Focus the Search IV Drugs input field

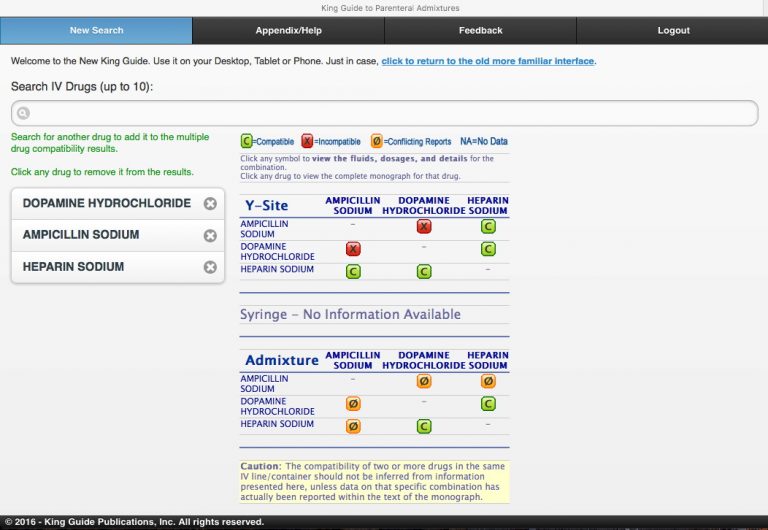(384, 114)
